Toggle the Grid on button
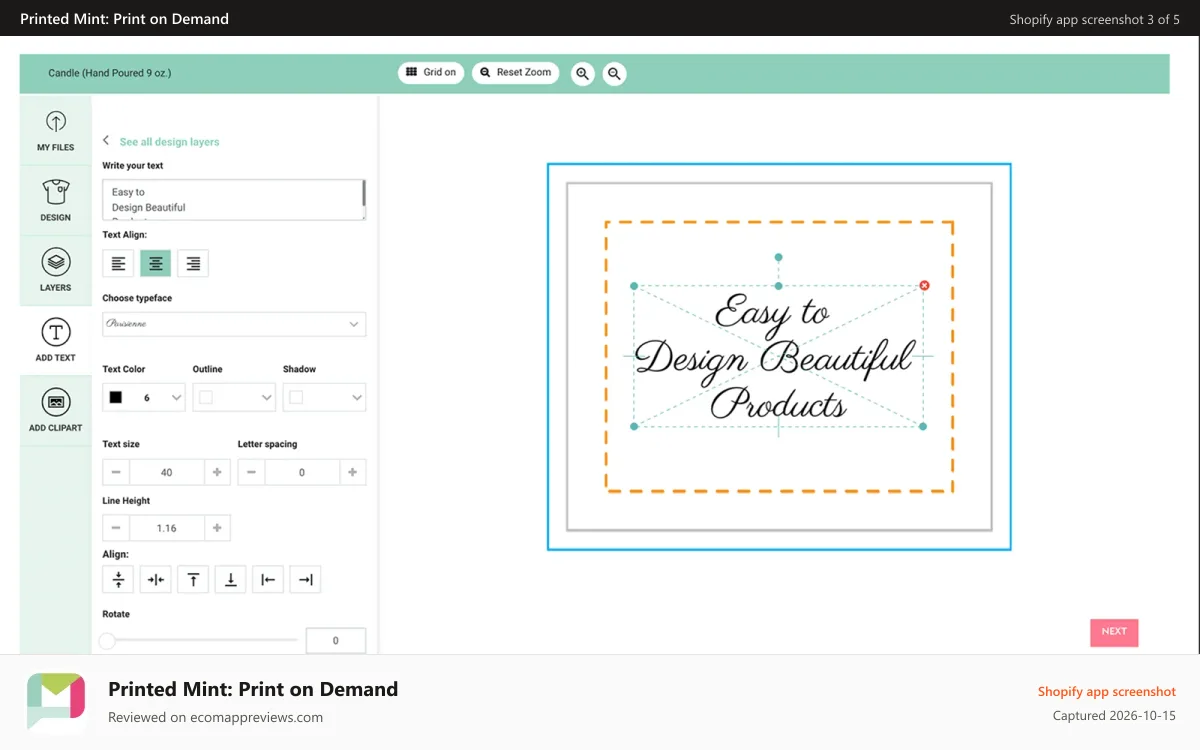 431,72
